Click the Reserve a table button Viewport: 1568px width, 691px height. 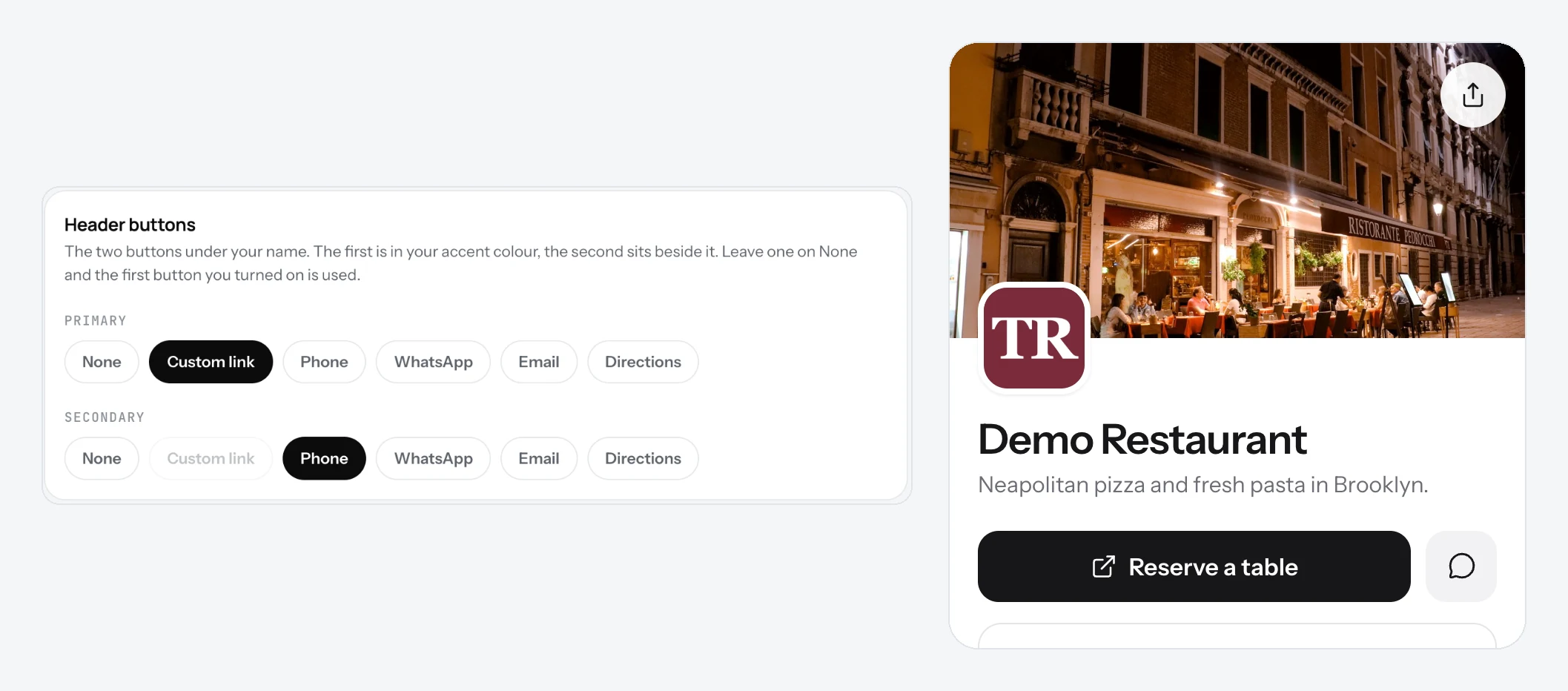point(1194,566)
